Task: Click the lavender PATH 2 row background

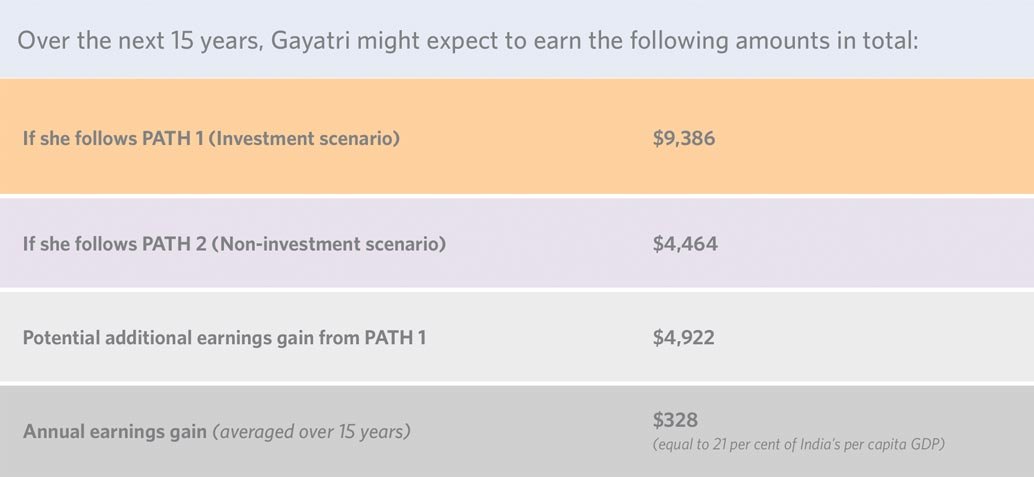Action: 517,243
